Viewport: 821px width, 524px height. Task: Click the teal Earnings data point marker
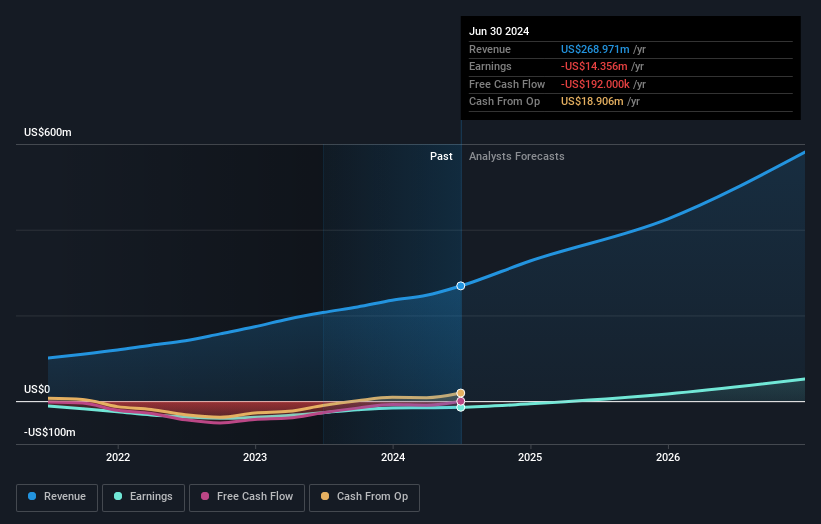click(461, 408)
